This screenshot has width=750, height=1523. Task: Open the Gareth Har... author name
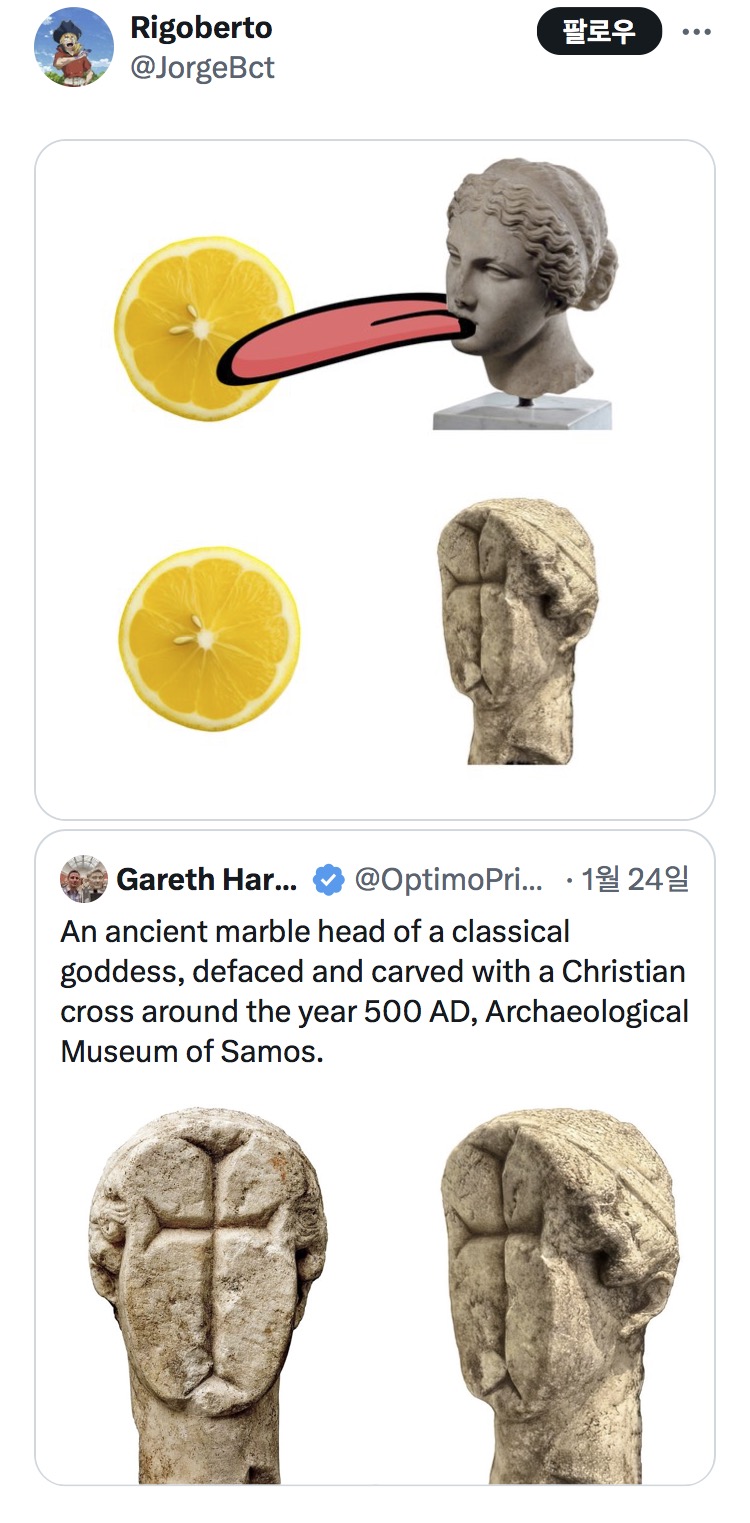click(207, 880)
